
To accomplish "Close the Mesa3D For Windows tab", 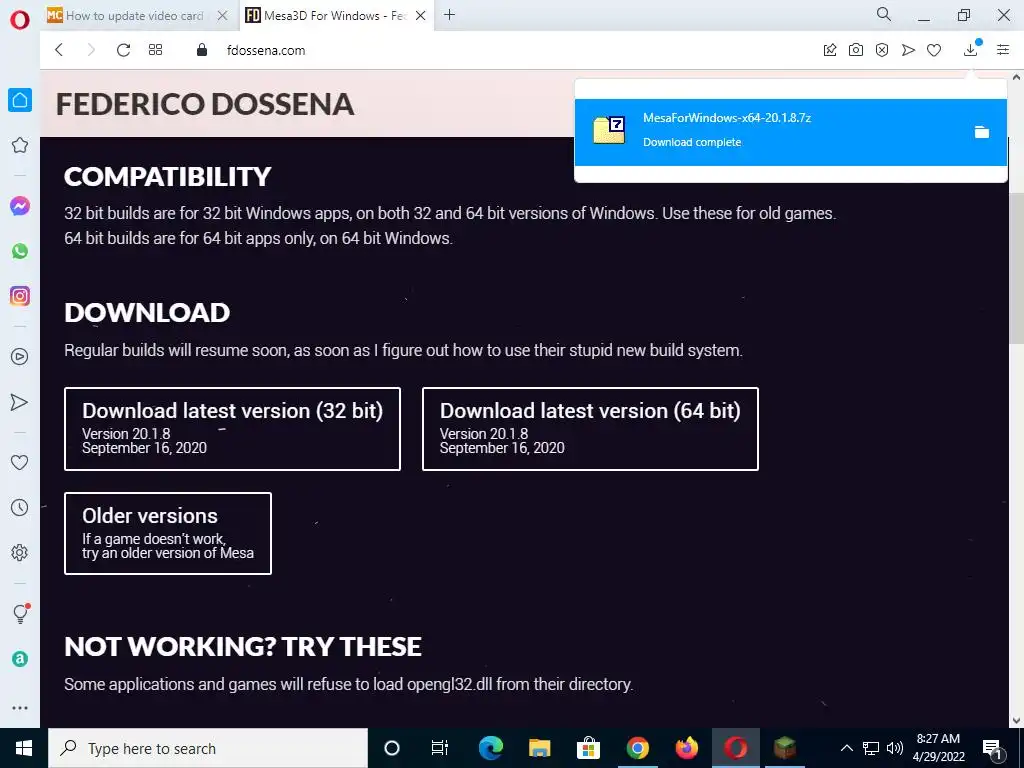I will (x=421, y=16).
